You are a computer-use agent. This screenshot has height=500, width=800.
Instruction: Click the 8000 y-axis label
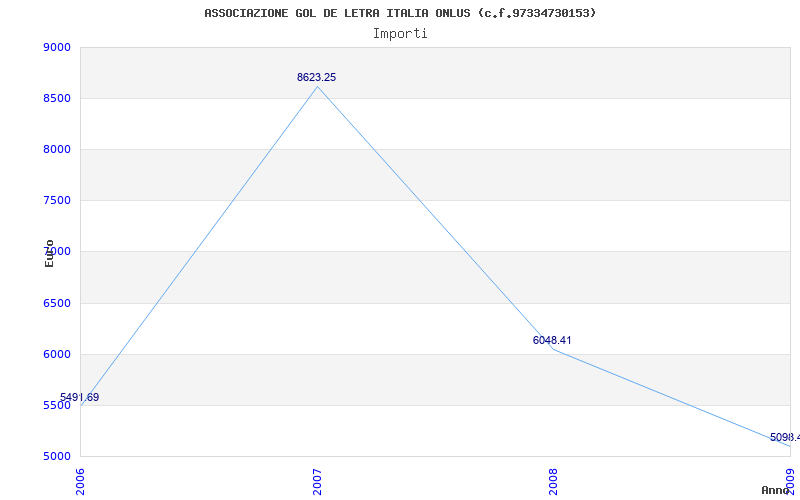coord(57,149)
